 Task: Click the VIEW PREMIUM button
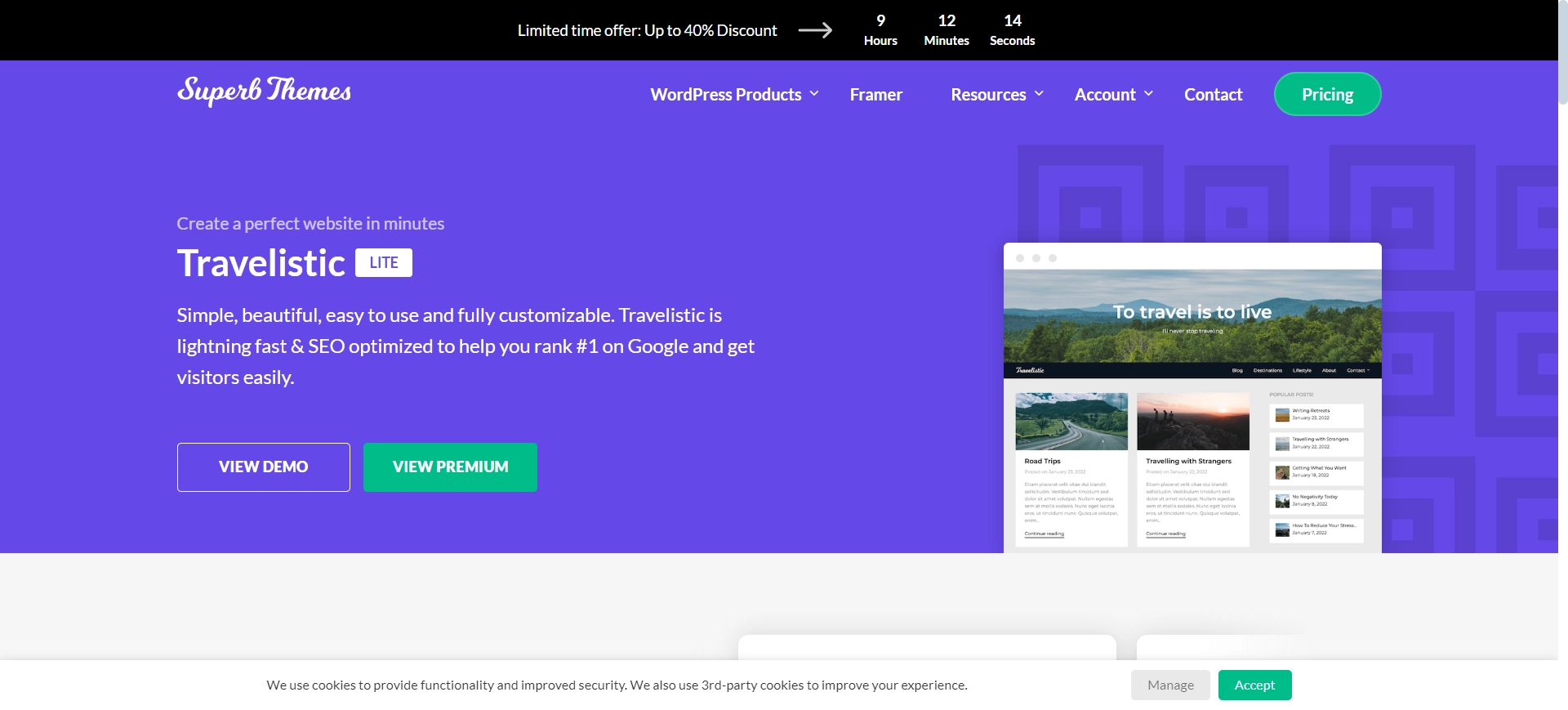click(450, 467)
